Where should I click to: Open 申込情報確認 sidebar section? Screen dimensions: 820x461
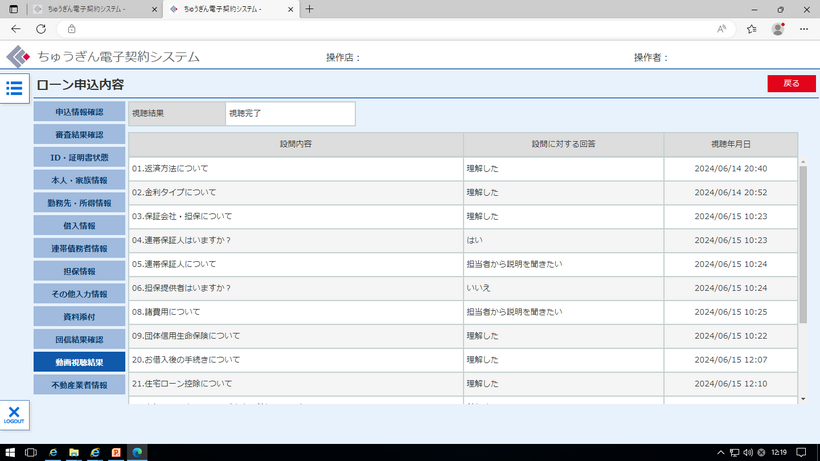(x=79, y=111)
